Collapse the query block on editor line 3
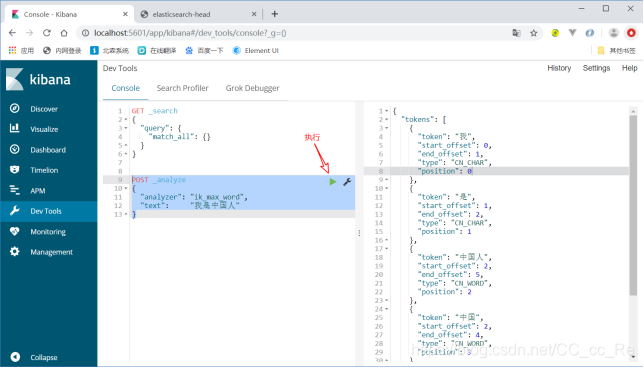 (126, 128)
